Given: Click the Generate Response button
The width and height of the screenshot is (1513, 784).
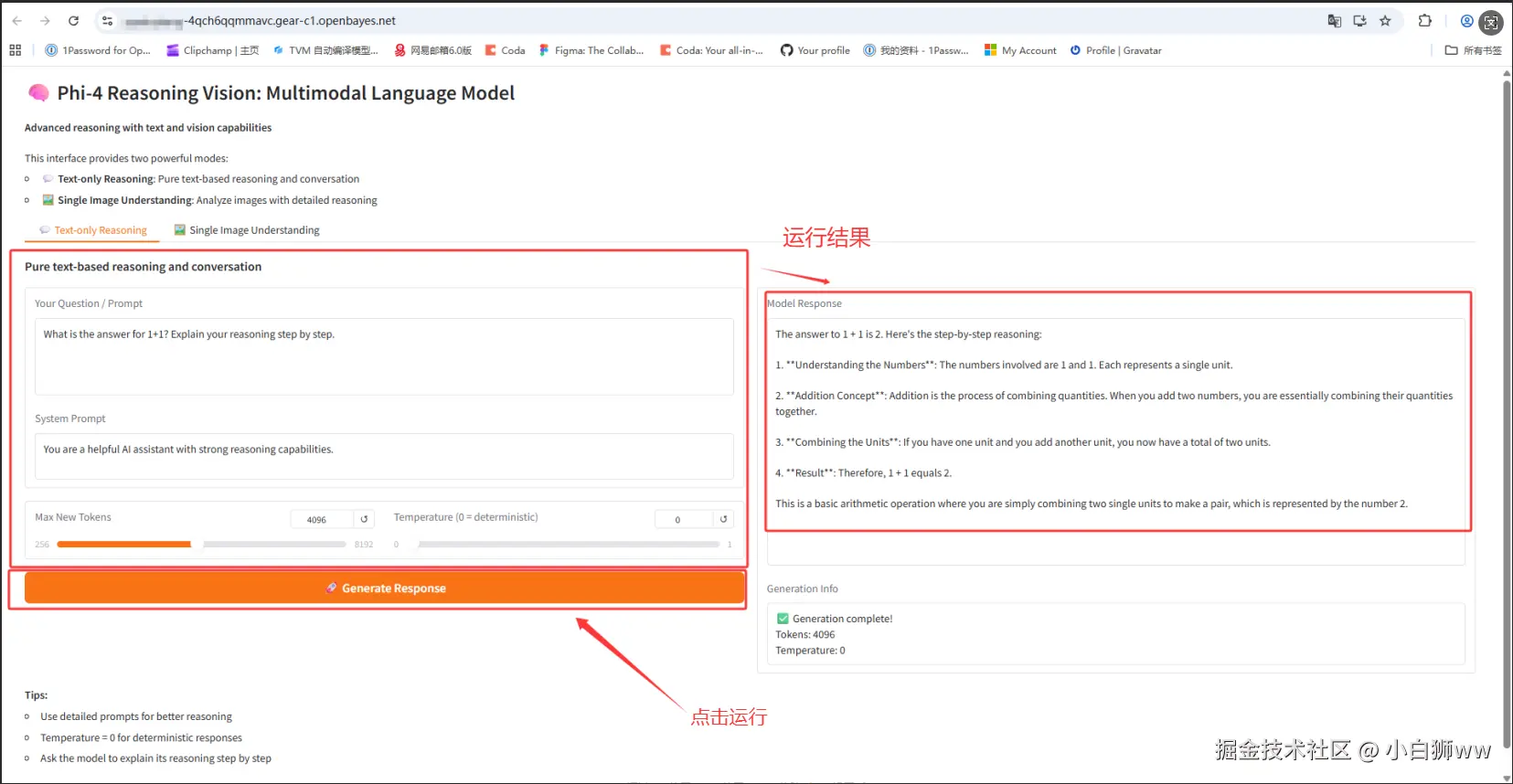Looking at the screenshot, I should [x=385, y=588].
